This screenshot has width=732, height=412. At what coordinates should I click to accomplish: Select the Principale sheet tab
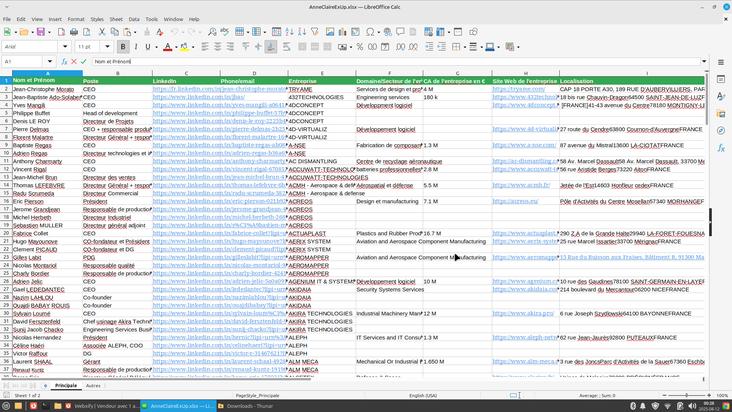pyautogui.click(x=66, y=385)
